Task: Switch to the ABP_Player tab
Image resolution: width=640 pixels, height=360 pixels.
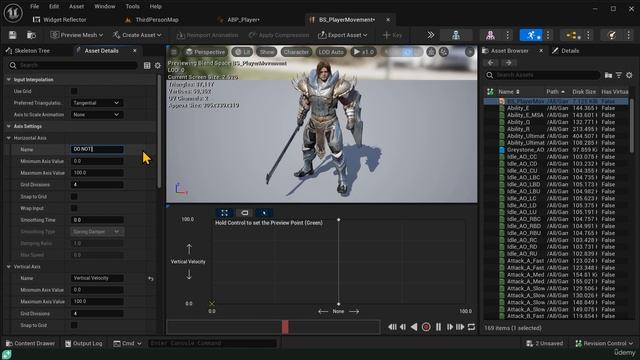Action: pyautogui.click(x=243, y=20)
